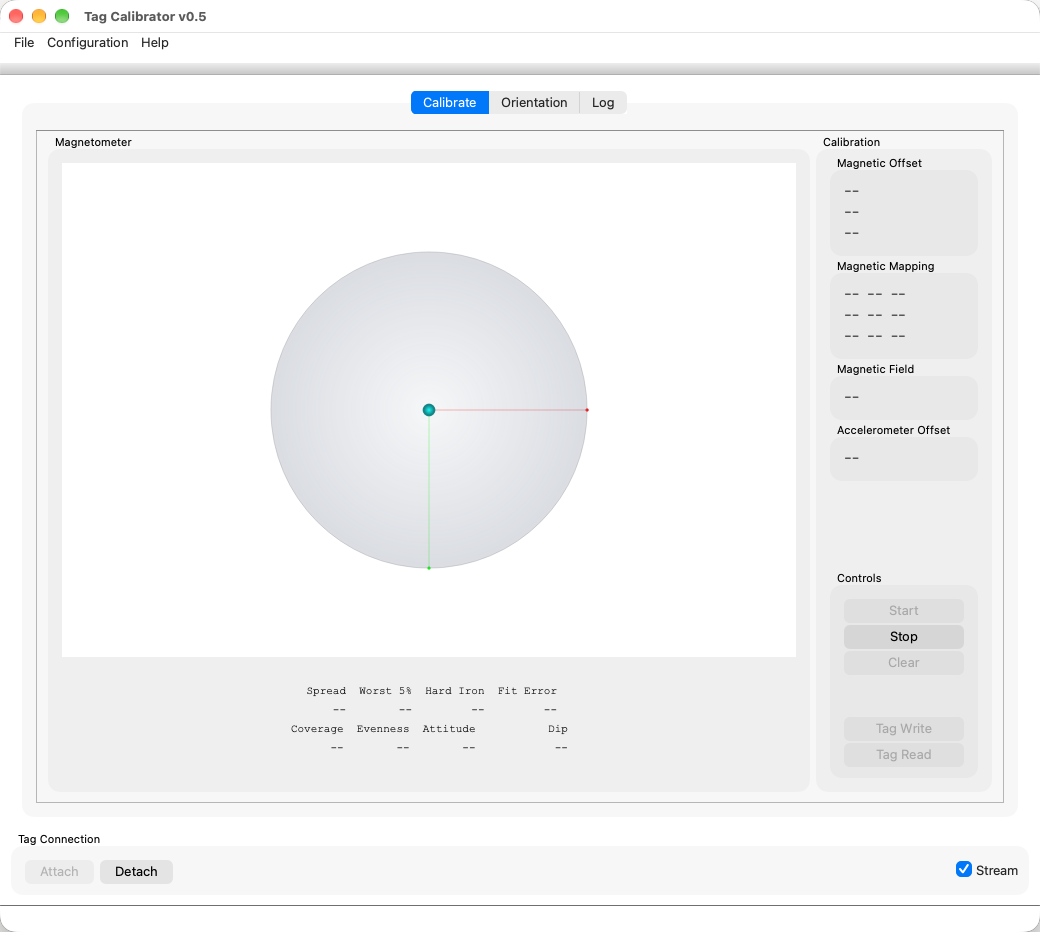Click the Controls section heading

859,578
